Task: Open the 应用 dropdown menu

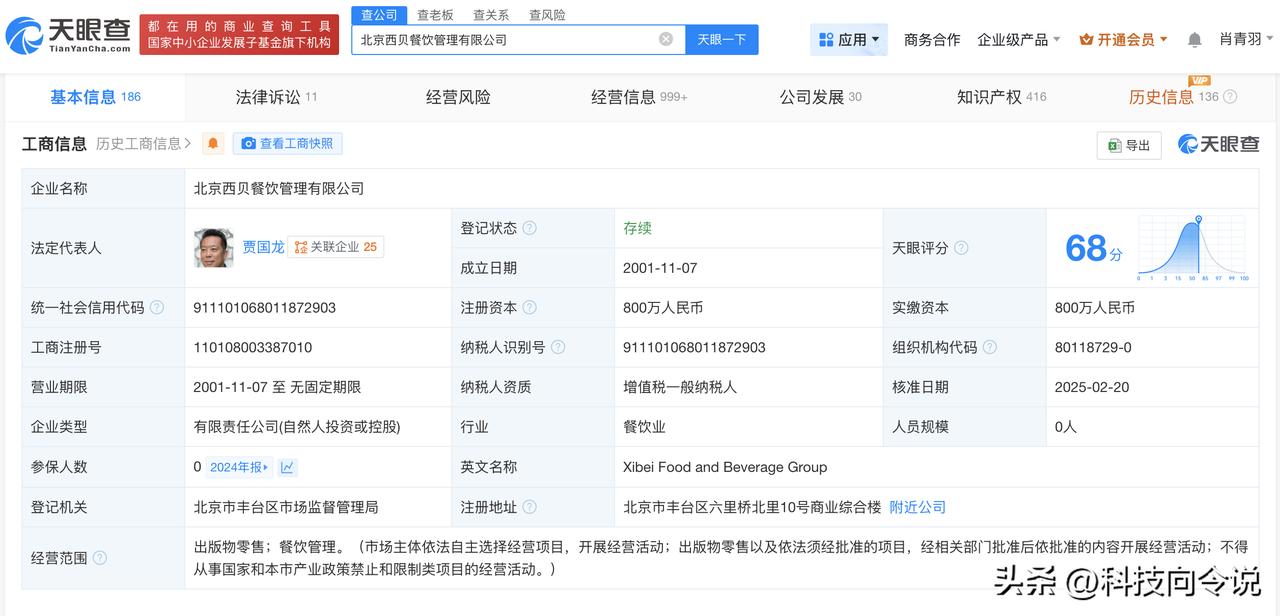Action: [x=849, y=40]
